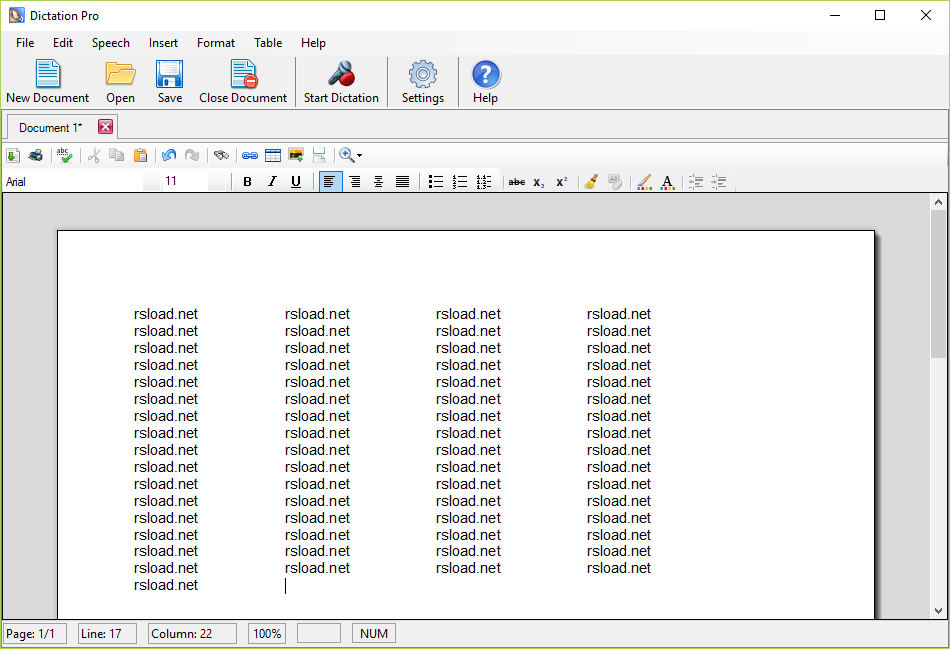Open the Arial font name dropdown
Viewport: 950px width, 649px height.
tap(151, 182)
